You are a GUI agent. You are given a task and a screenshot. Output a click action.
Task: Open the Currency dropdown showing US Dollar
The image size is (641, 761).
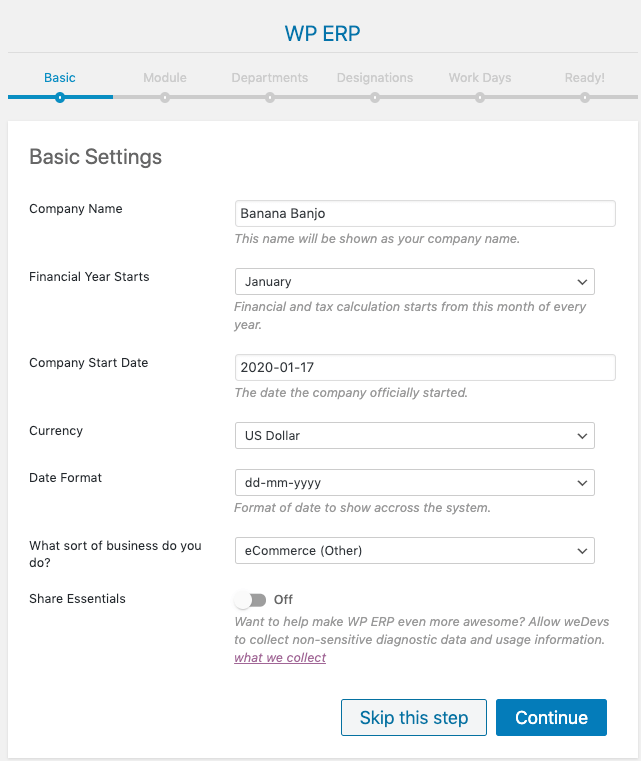[415, 435]
